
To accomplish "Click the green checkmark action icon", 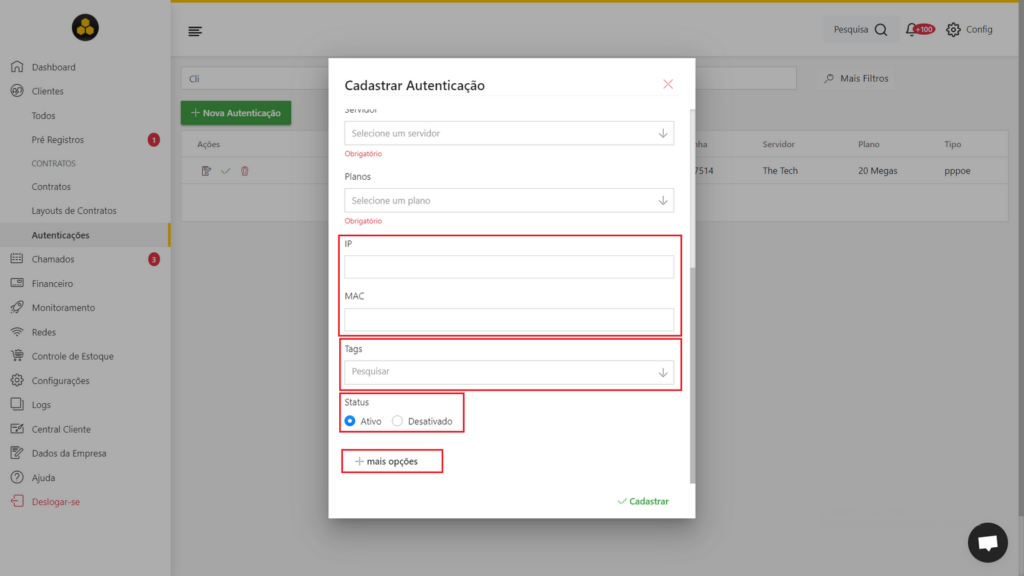I will [x=225, y=171].
